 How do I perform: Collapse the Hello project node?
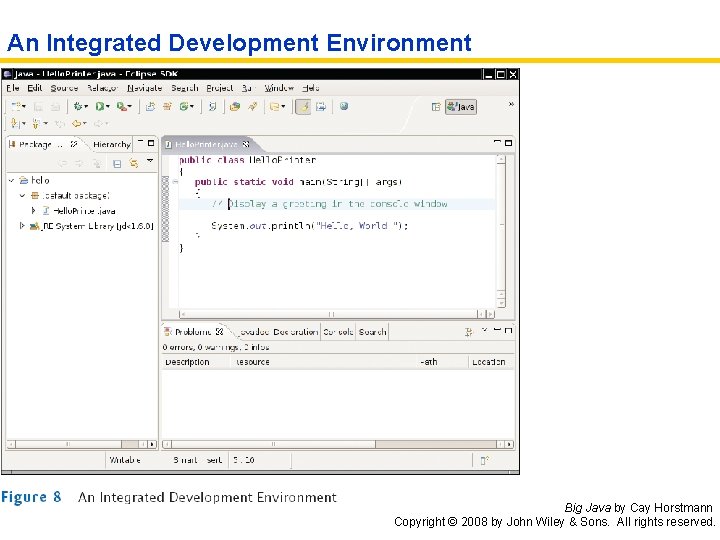point(11,180)
